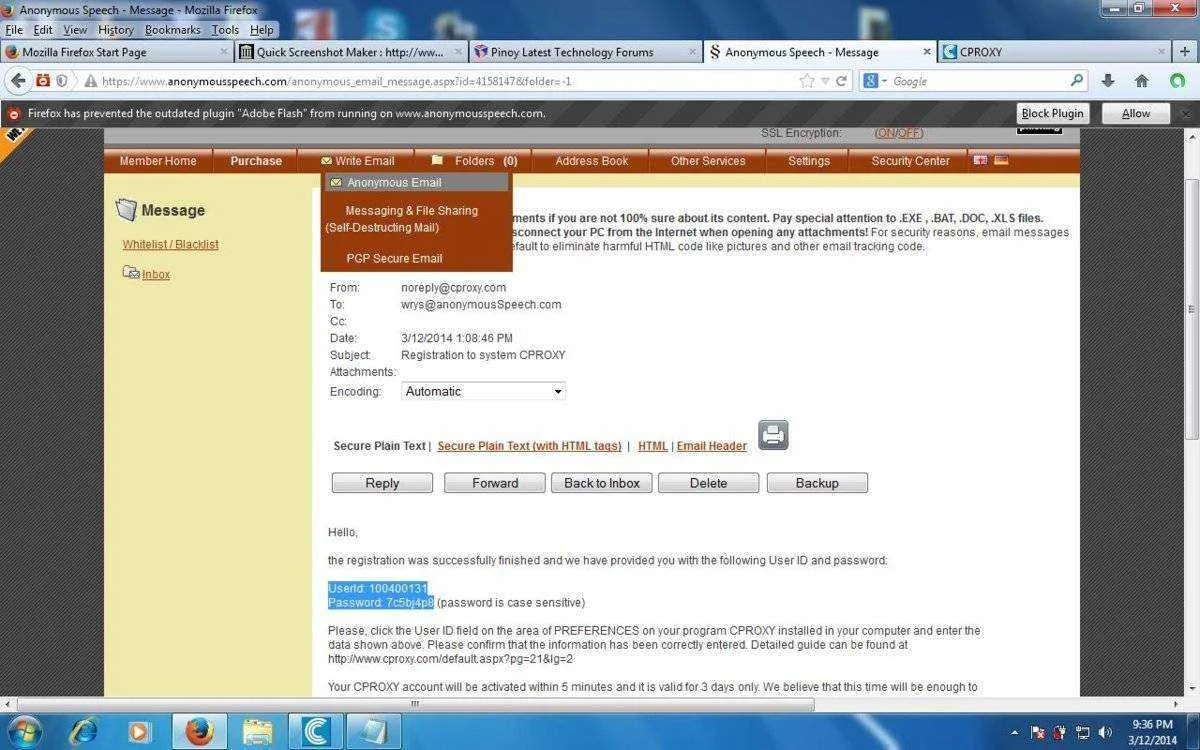Switch to Quick Screenshot Maker tab
Screen dimensions: 1200x750
[x=351, y=52]
